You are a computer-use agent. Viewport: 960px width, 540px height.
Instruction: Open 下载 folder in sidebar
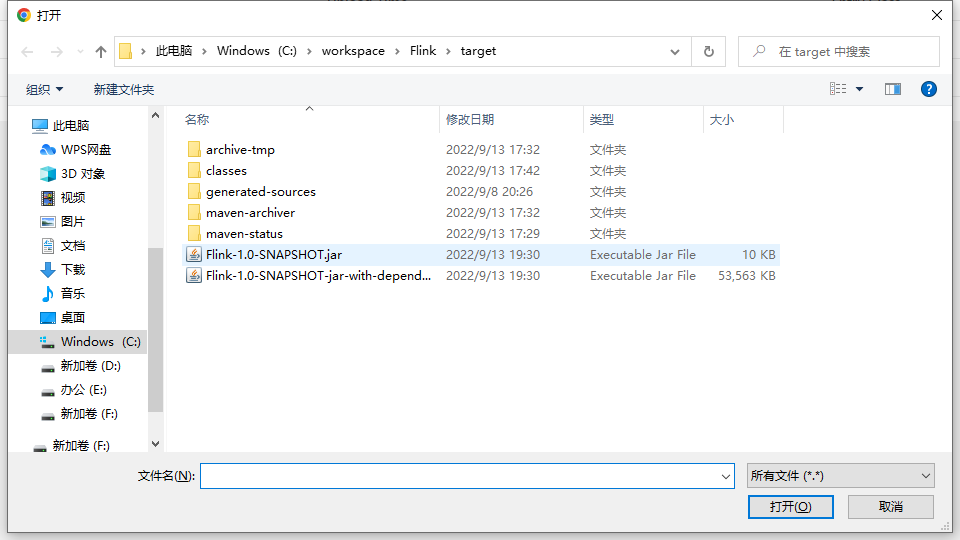pos(73,269)
